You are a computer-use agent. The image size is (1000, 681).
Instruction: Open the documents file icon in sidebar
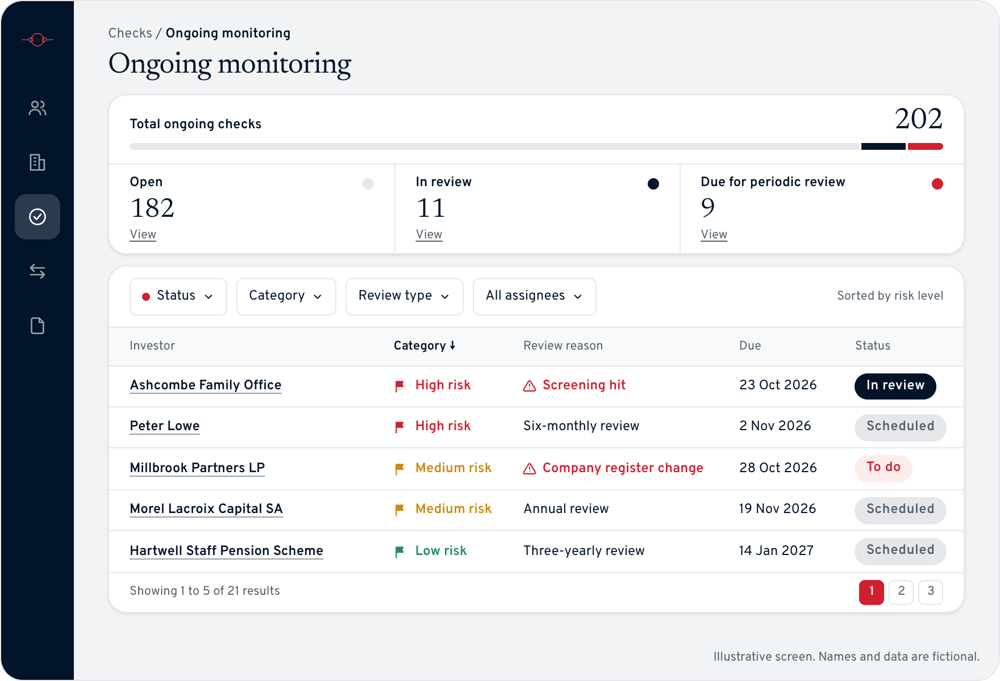[37, 326]
